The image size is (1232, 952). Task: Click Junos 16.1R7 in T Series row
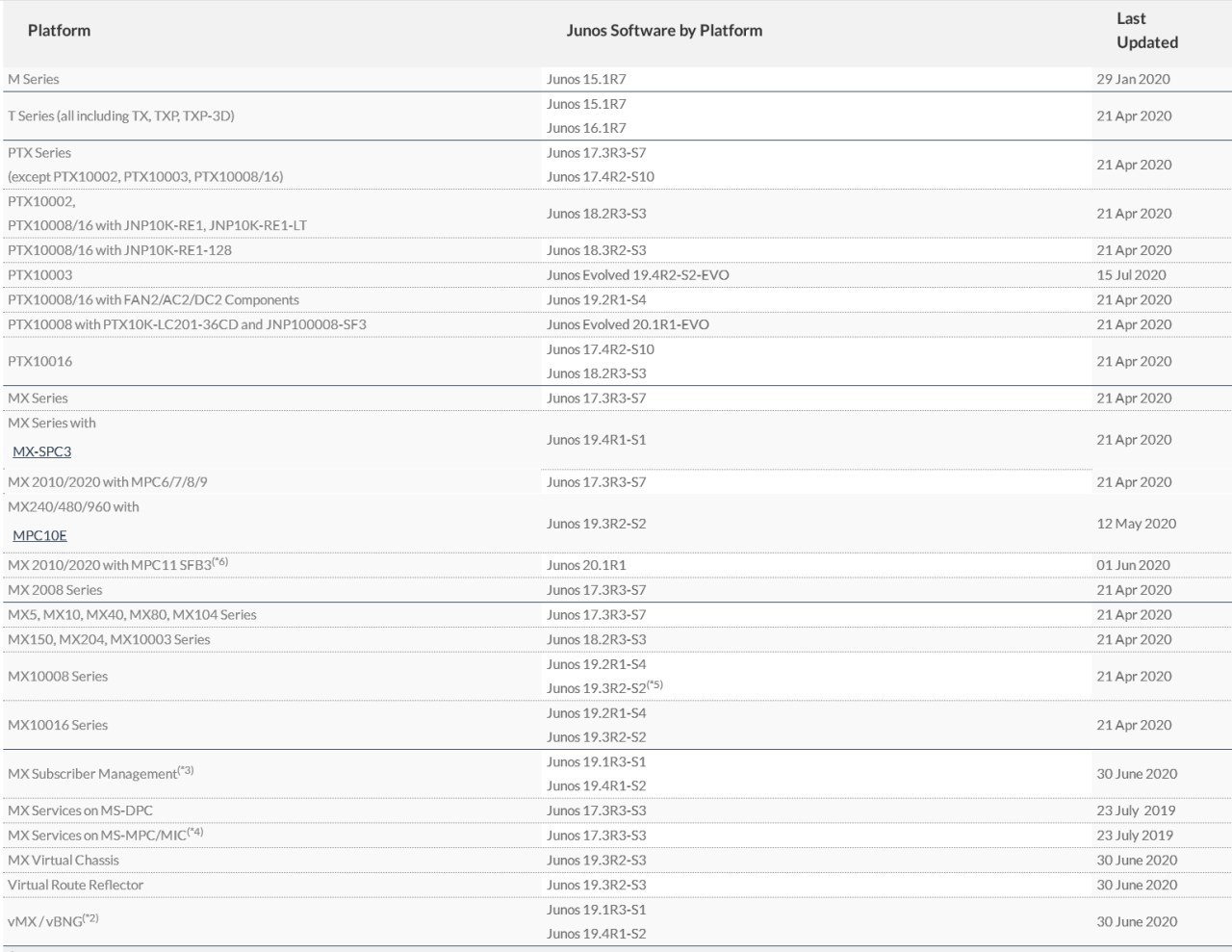pos(586,128)
